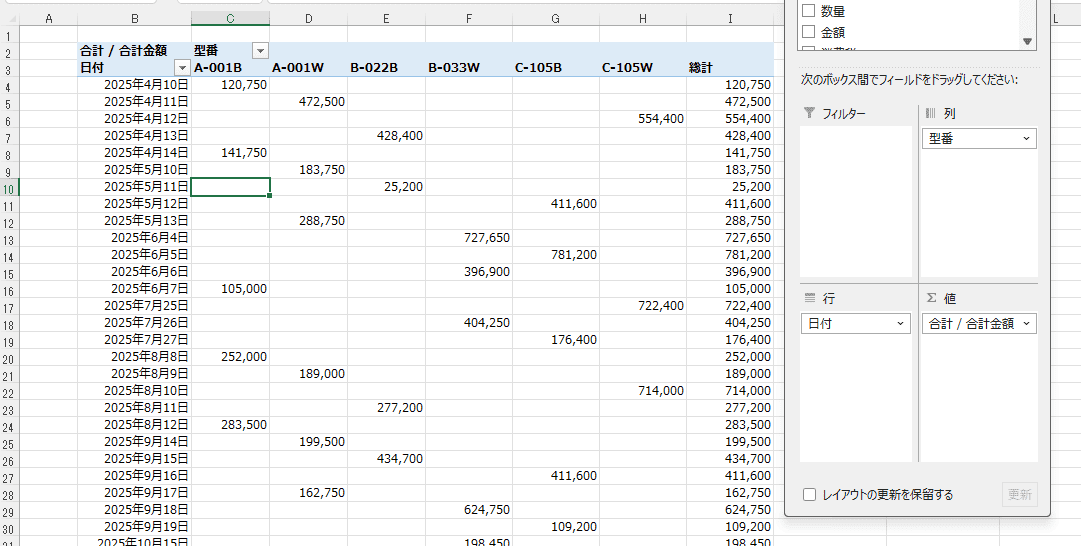Select 624,750 under B-033W column
This screenshot has height=546, width=1081.
(469, 510)
